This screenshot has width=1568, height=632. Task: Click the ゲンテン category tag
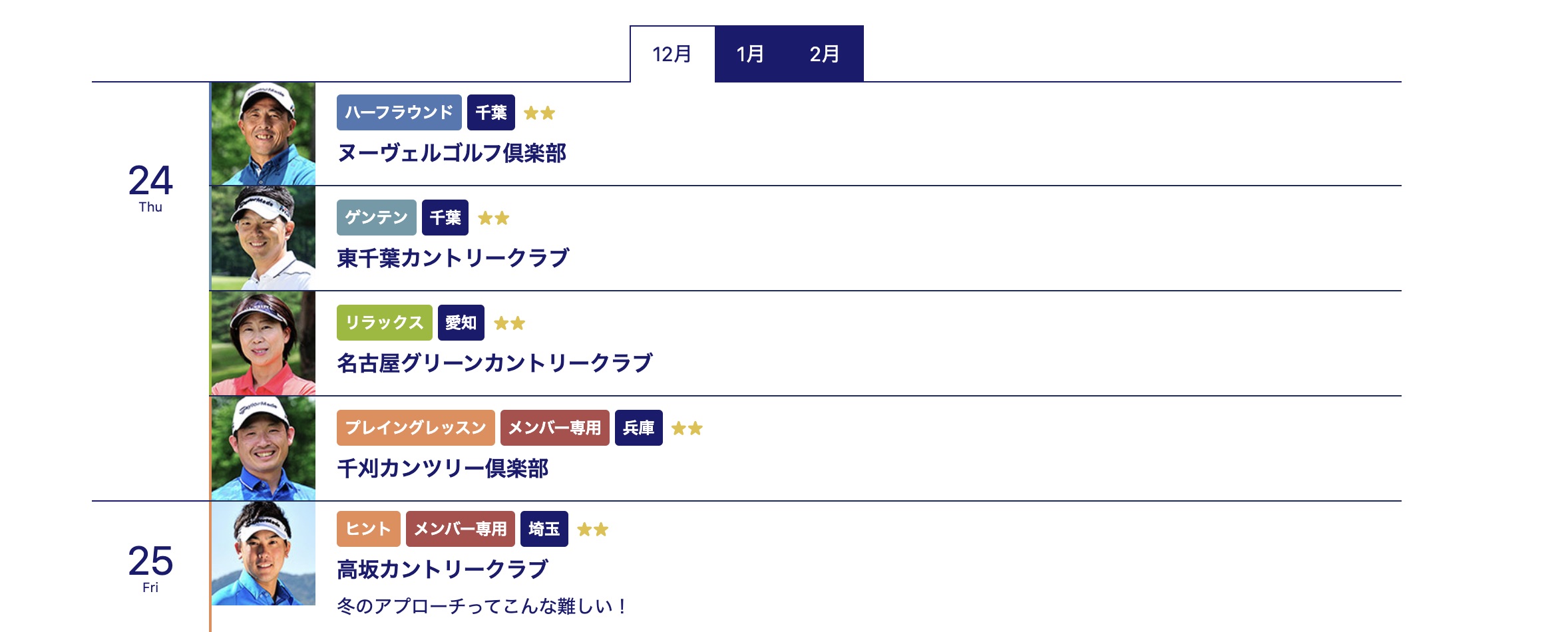(x=376, y=218)
